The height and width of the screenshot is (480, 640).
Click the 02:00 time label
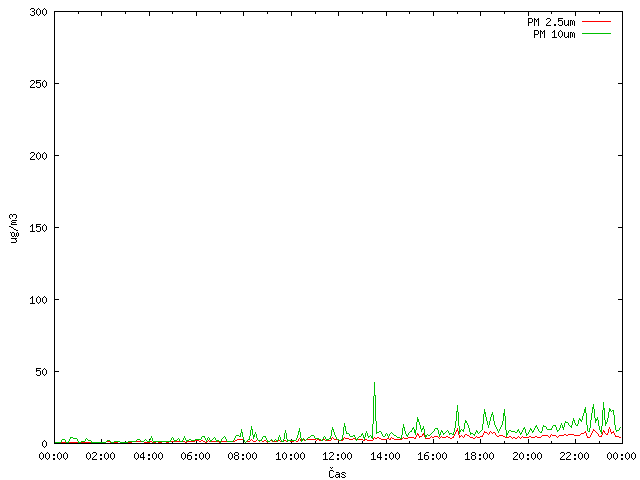(100, 456)
